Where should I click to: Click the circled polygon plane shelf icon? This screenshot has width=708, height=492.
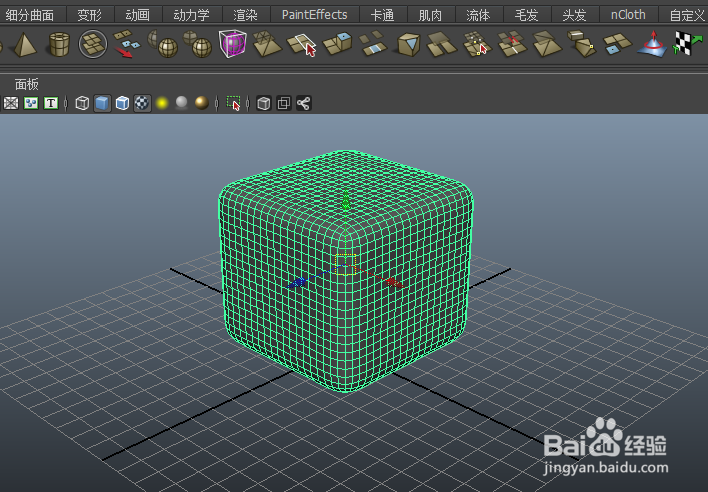tap(93, 44)
